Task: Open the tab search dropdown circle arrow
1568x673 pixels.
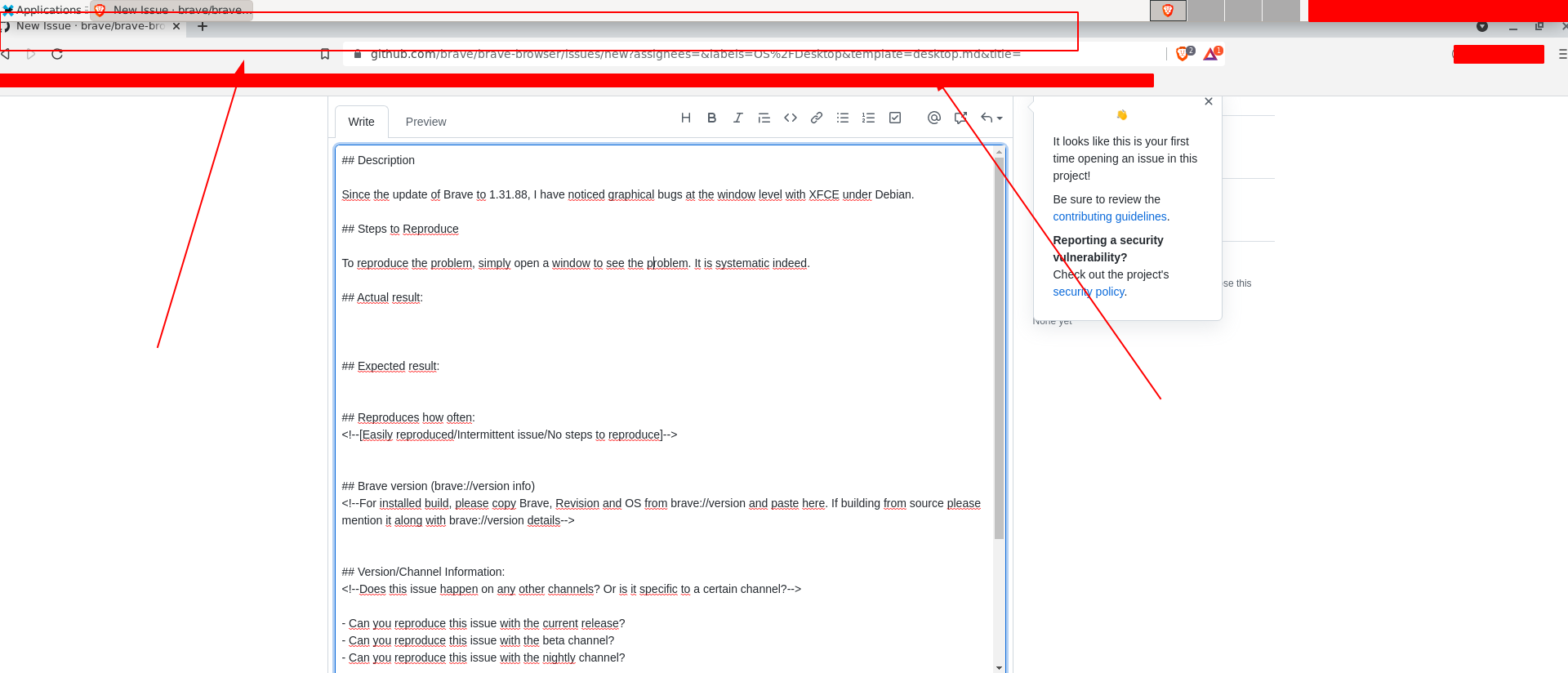Action: pos(1482,26)
